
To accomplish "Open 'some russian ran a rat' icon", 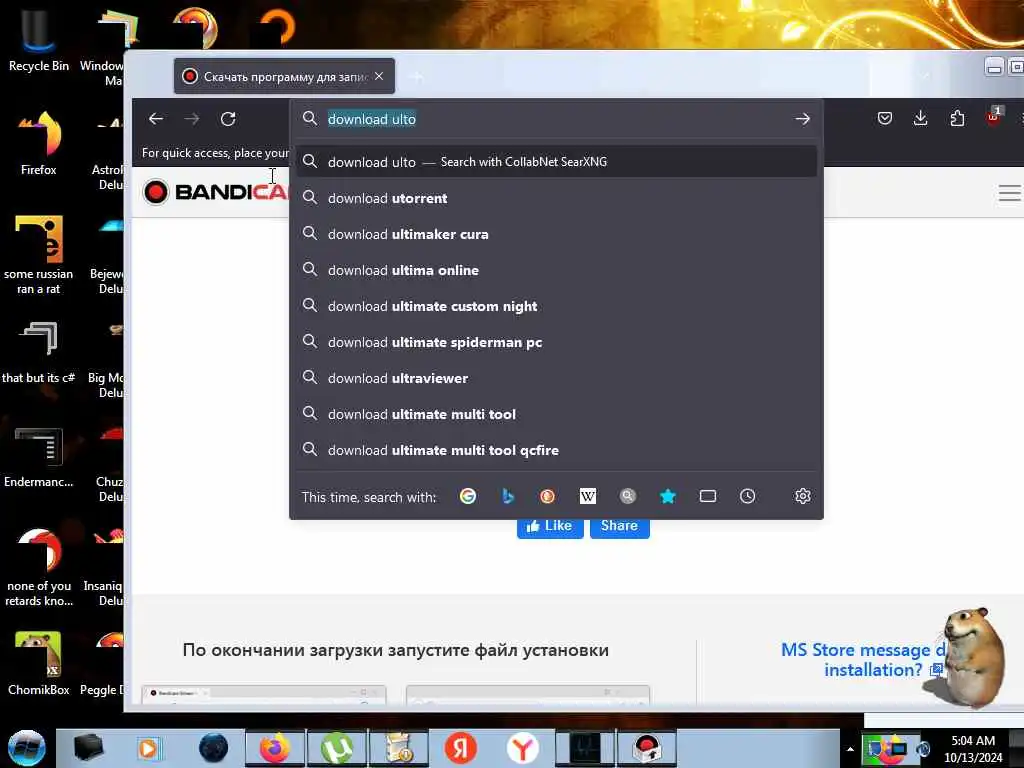I will [x=39, y=253].
